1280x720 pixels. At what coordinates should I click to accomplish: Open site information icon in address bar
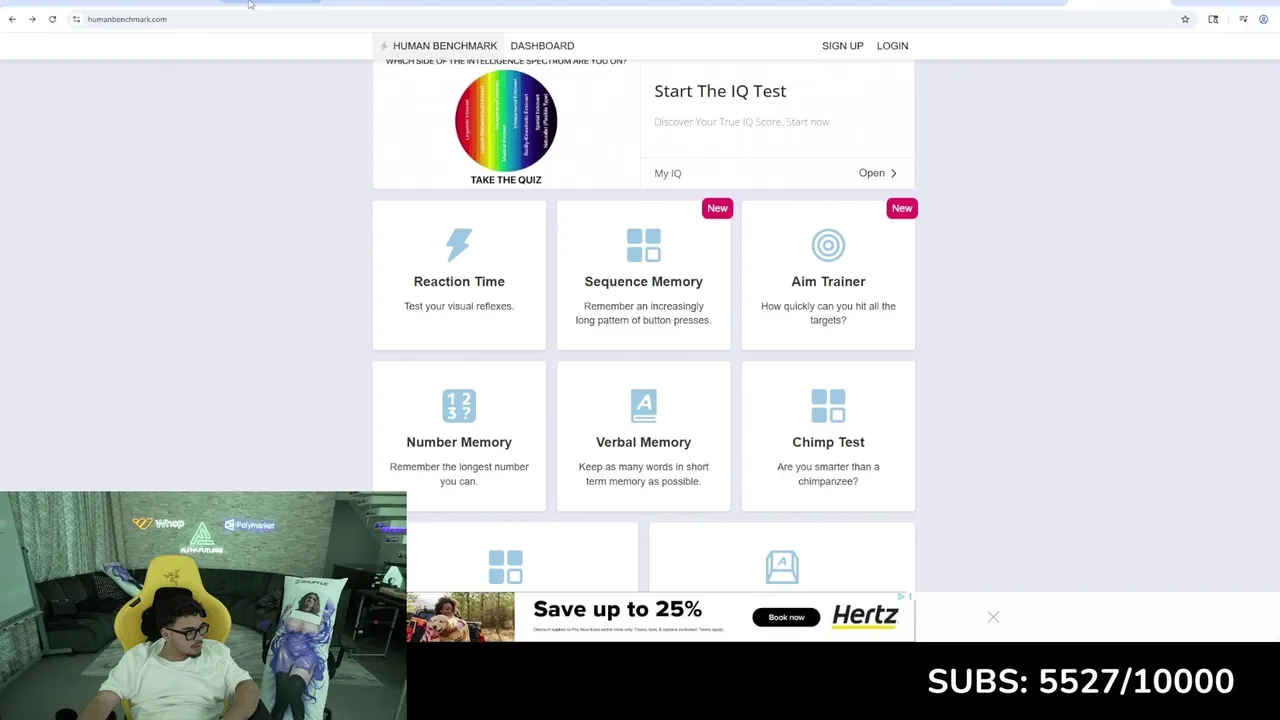(76, 19)
